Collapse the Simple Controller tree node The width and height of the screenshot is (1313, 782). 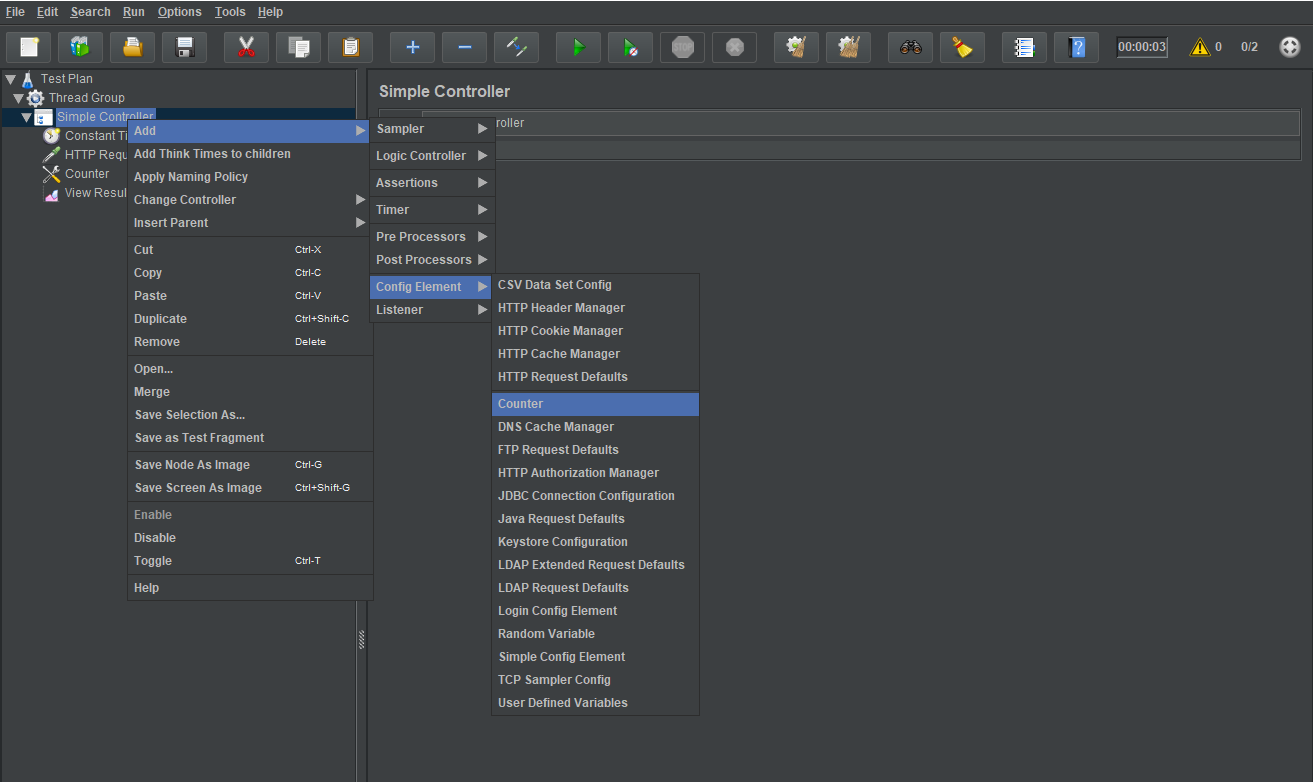(x=26, y=117)
